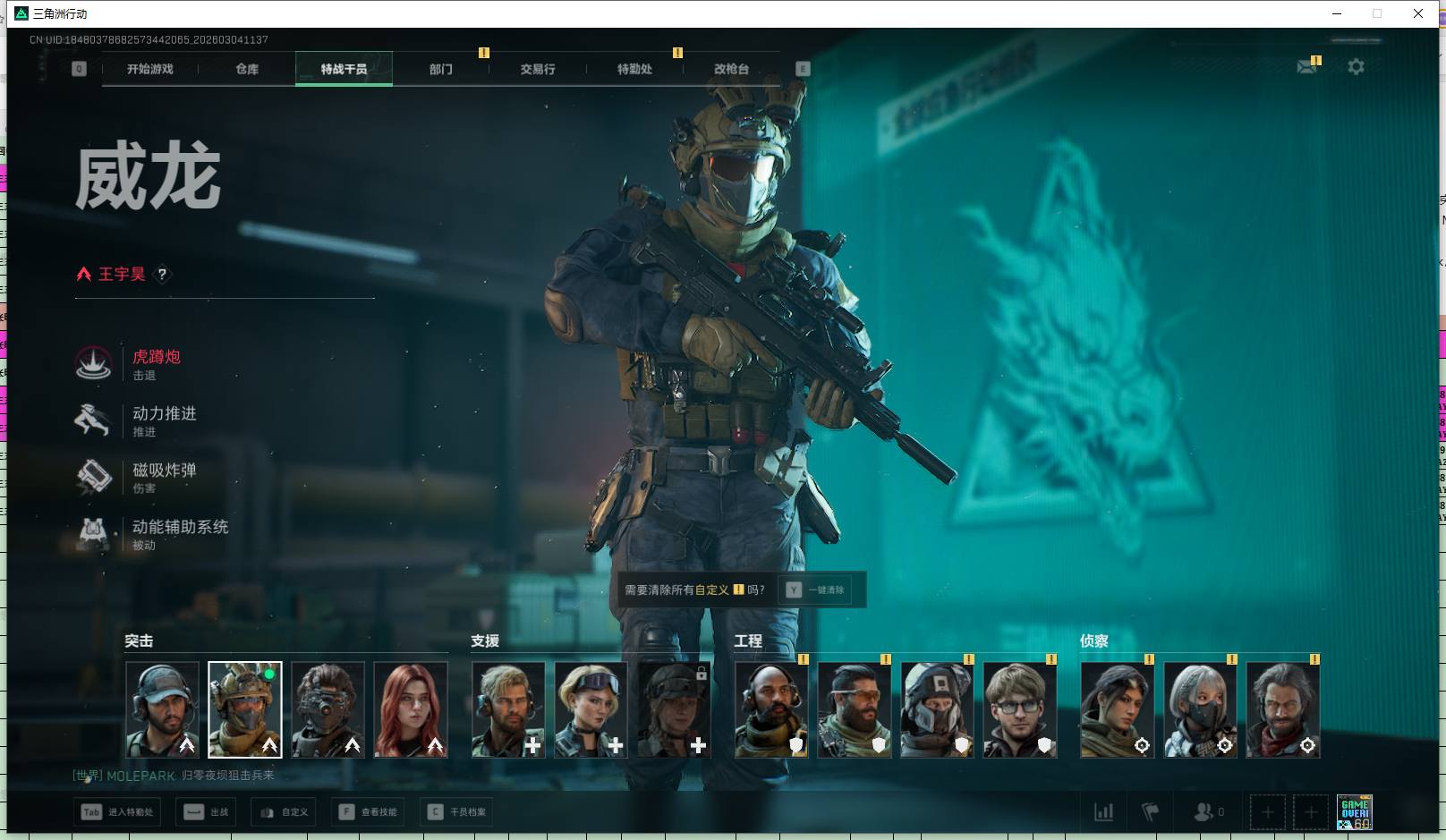The width and height of the screenshot is (1446, 840).
Task: Click the 查看技能 view skills button
Action: [x=368, y=812]
